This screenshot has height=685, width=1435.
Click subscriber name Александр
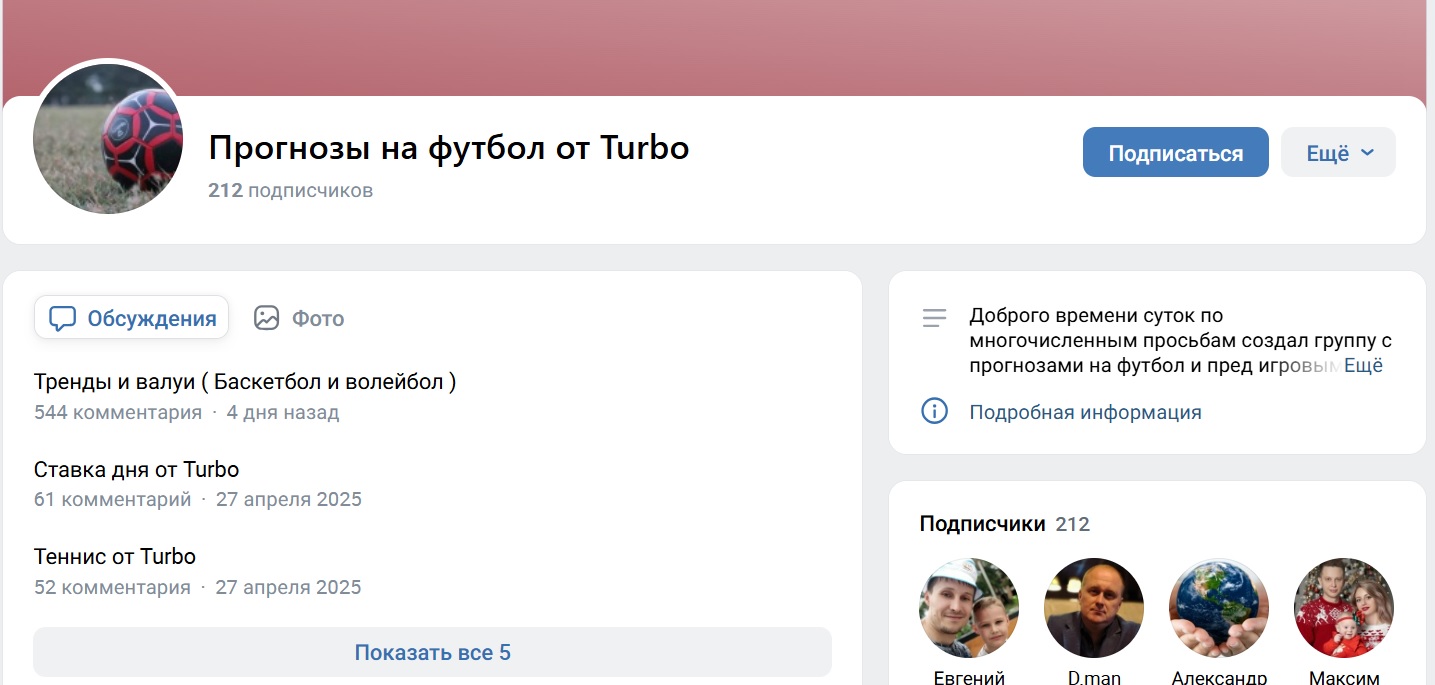coord(1219,677)
